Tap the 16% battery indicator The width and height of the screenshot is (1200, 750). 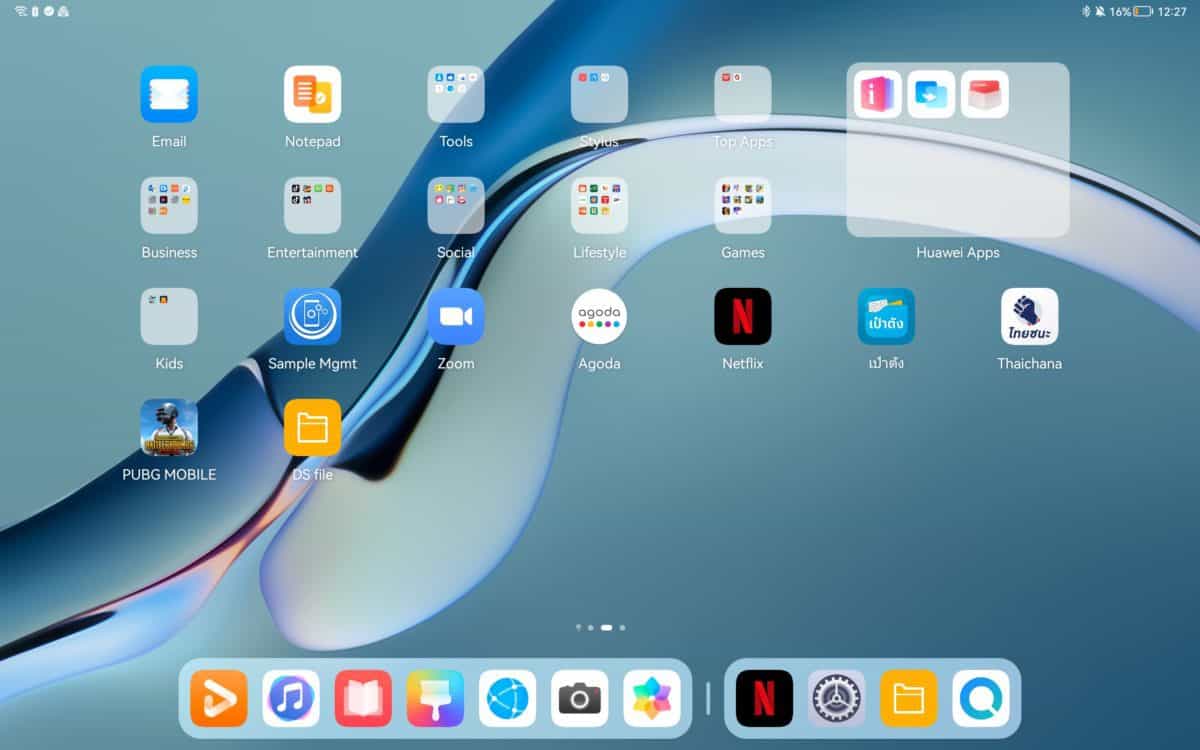coord(1131,12)
